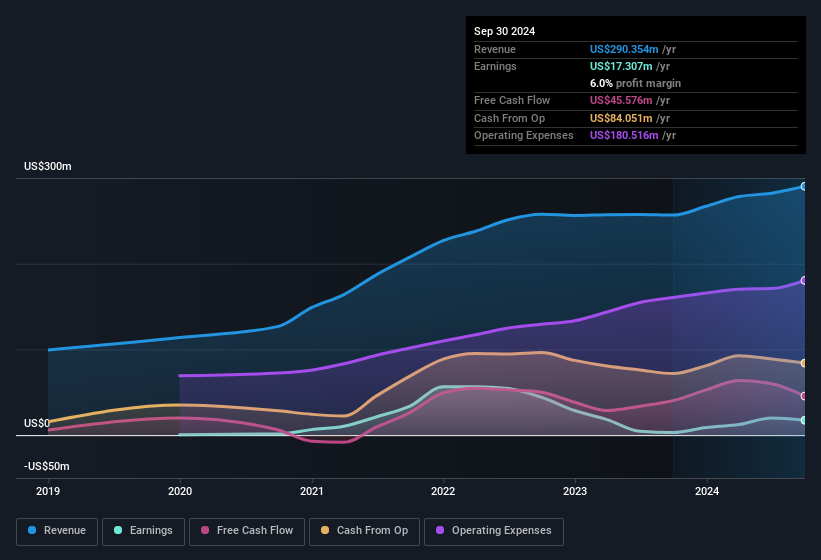Click the US$180.516m operating expenses value
821x560 pixels.
(x=624, y=136)
